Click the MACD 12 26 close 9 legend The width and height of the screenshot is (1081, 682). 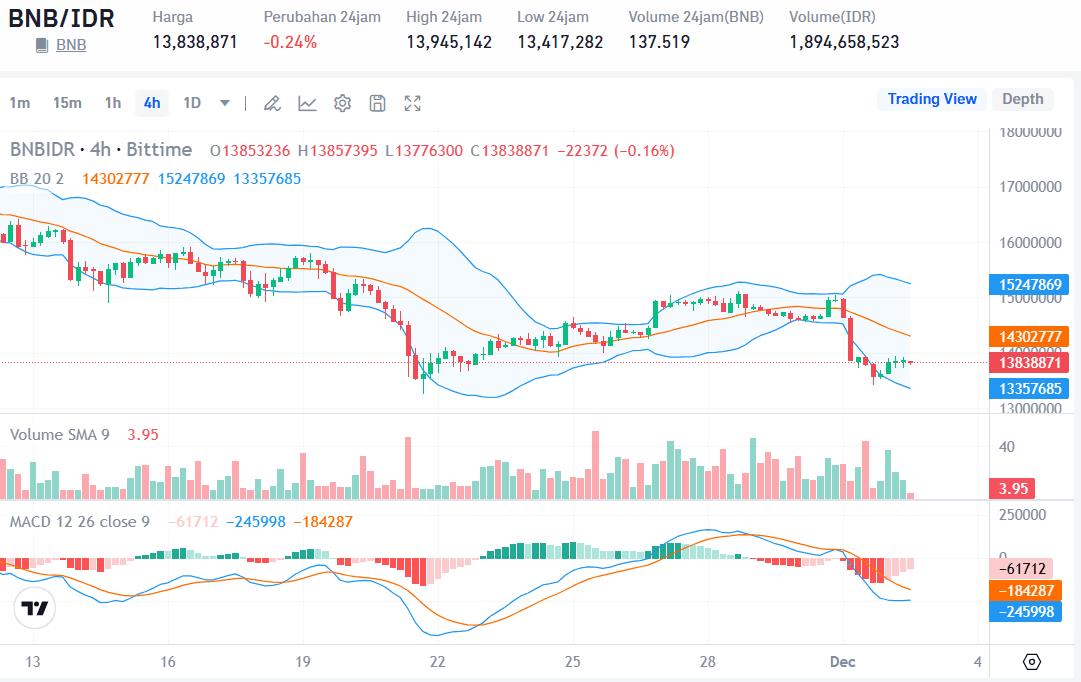(80, 521)
